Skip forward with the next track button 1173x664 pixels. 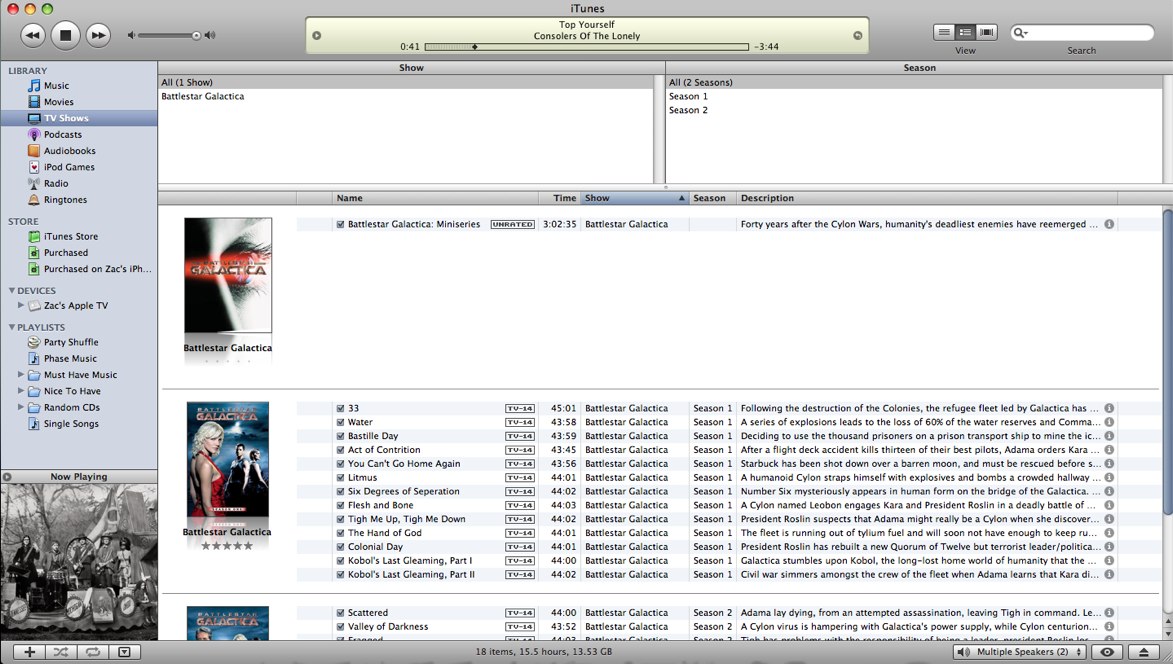click(98, 35)
